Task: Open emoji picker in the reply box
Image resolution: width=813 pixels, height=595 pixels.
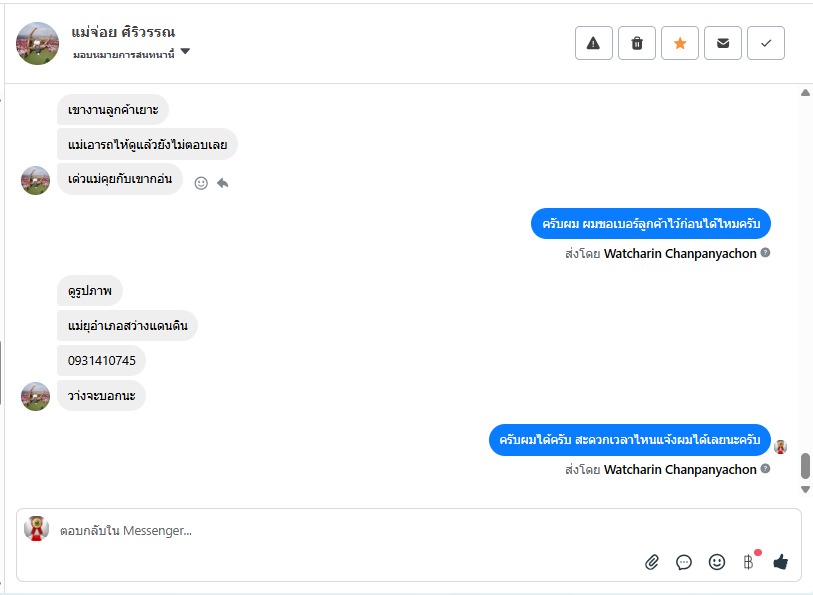Action: coord(716,562)
